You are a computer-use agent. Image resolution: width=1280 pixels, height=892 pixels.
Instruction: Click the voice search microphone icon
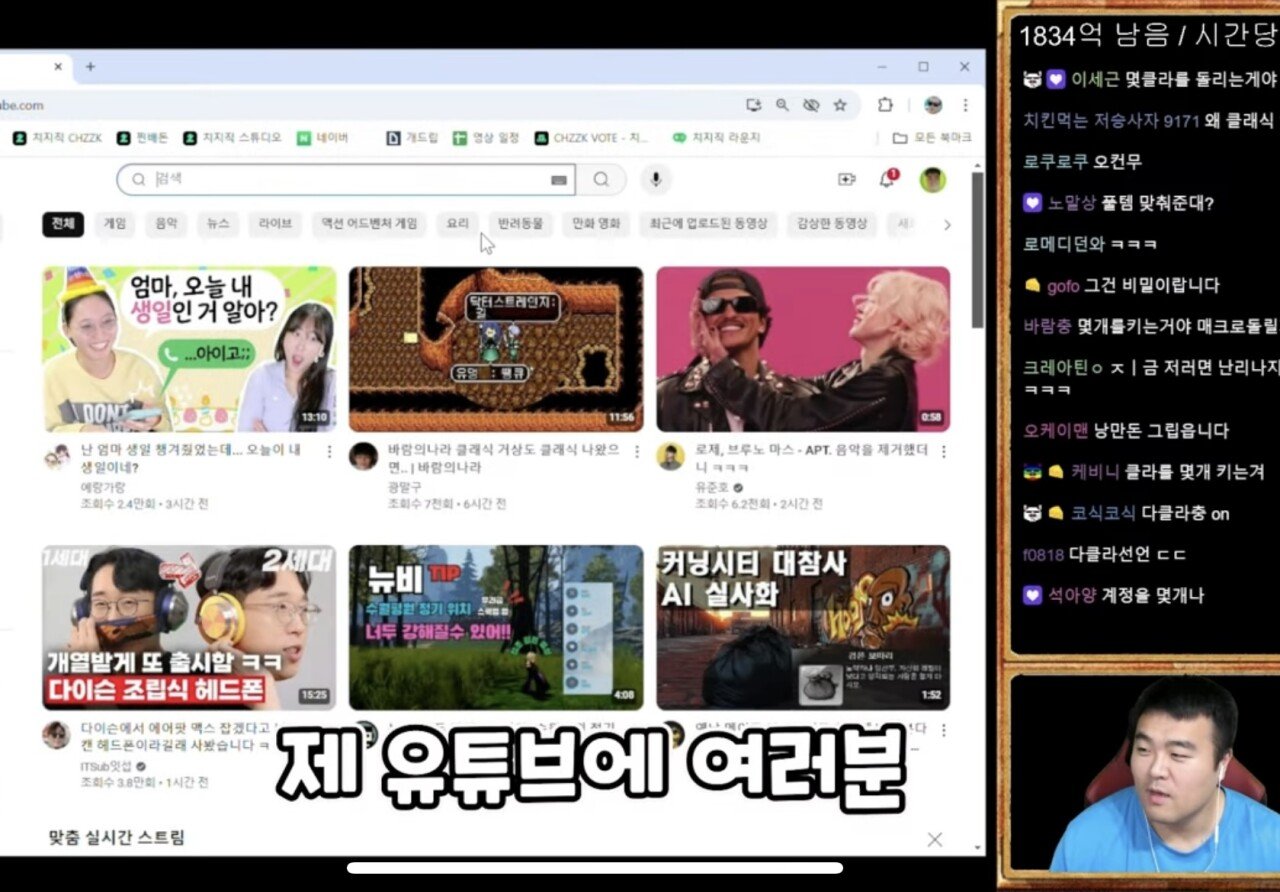pos(655,179)
